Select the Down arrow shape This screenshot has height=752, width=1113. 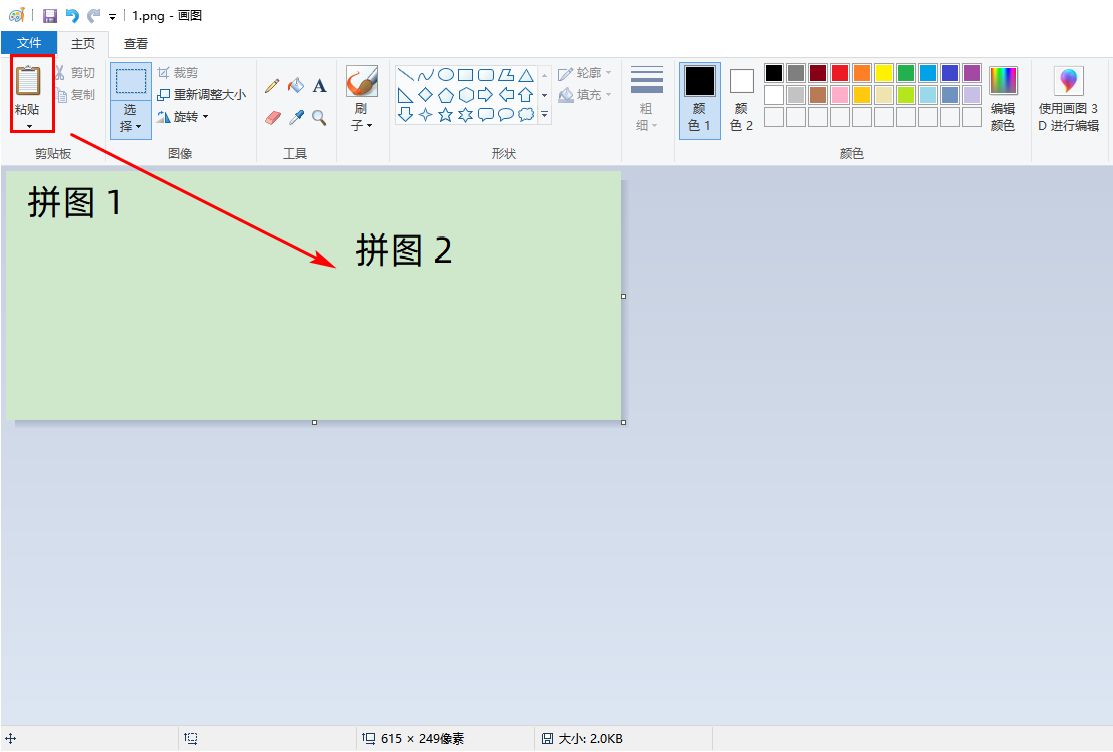(x=405, y=114)
